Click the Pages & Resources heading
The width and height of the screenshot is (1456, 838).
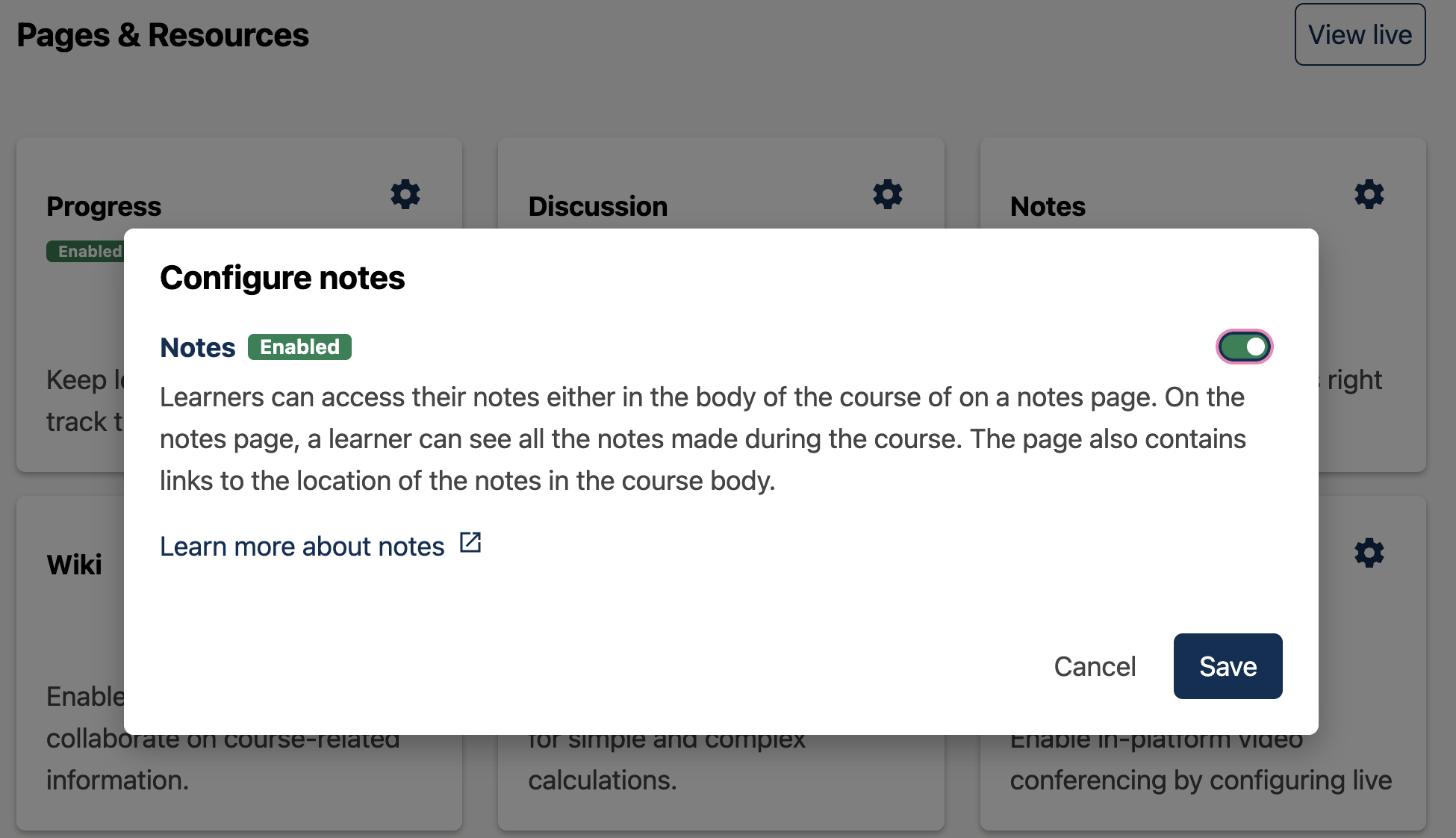(163, 35)
